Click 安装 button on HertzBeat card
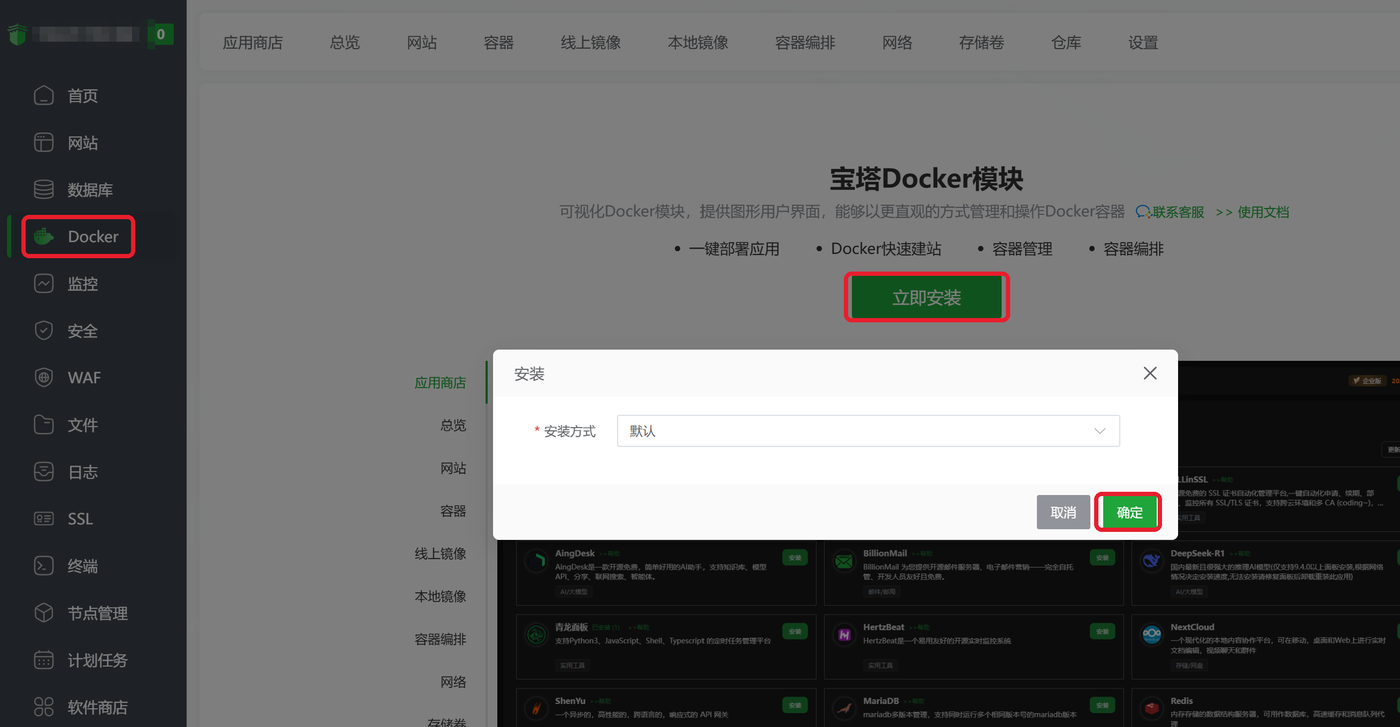 [x=1102, y=632]
